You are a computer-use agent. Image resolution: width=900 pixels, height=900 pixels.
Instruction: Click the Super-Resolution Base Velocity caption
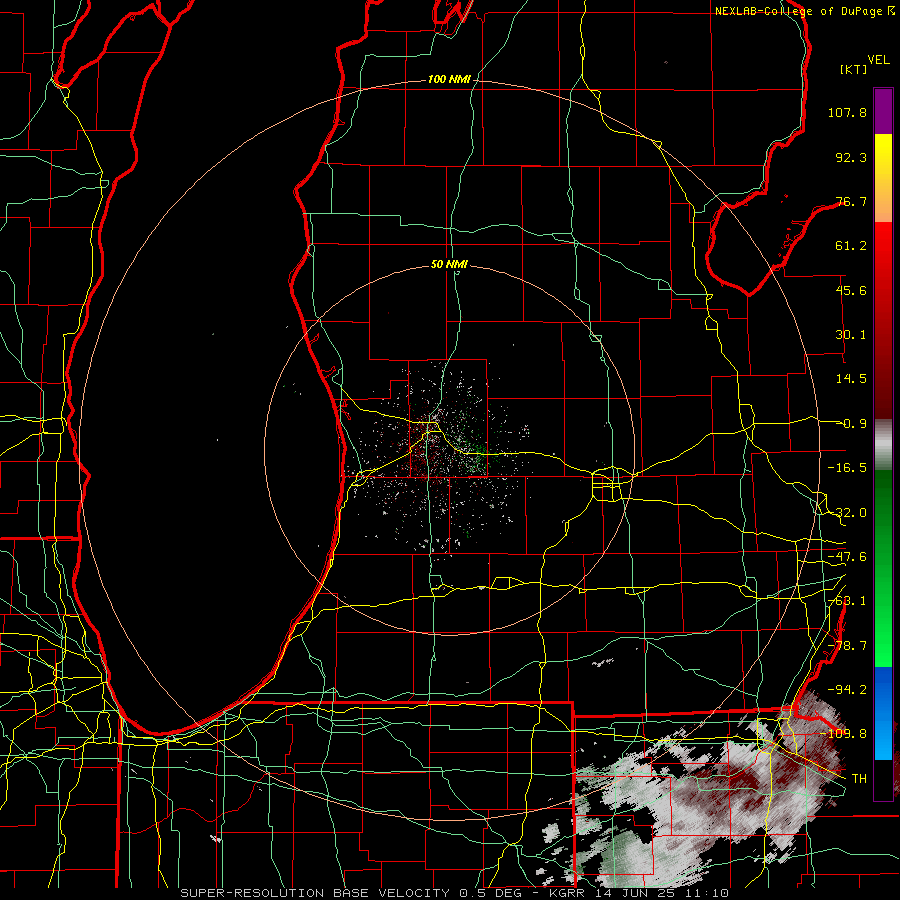[455, 893]
